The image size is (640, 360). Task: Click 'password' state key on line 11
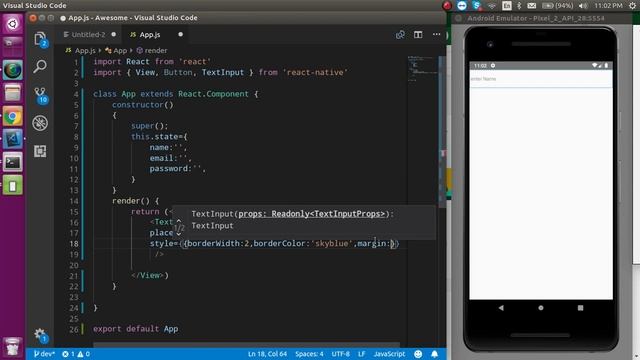[169, 169]
